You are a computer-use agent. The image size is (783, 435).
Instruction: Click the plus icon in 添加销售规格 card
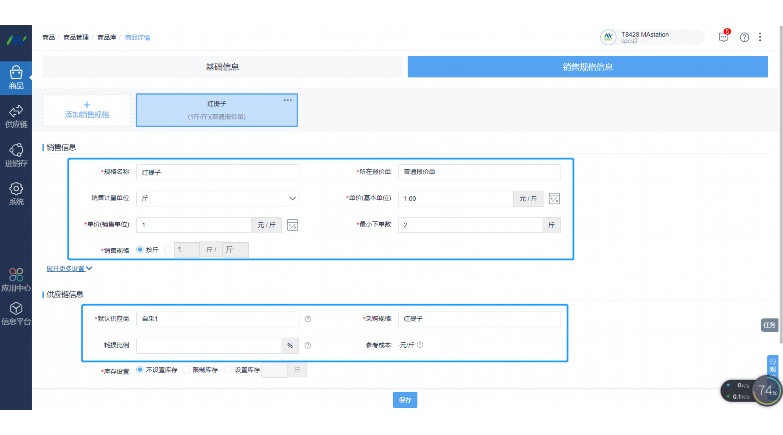coord(87,104)
